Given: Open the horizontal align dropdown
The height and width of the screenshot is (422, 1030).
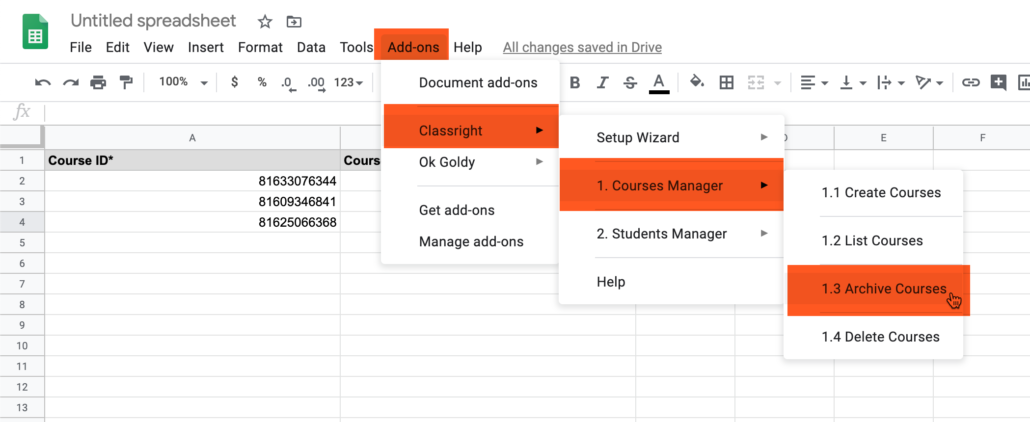Looking at the screenshot, I should [x=814, y=83].
